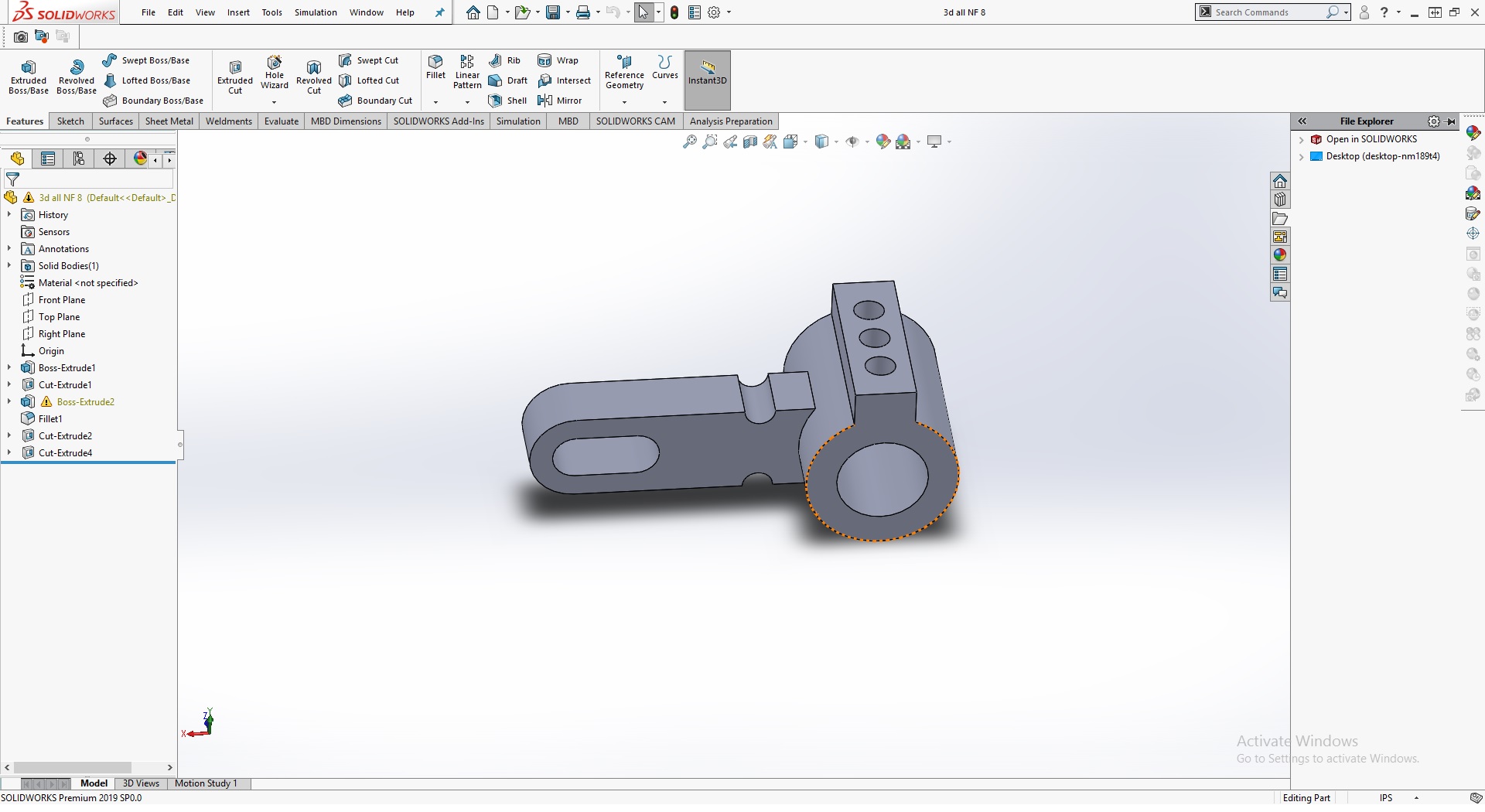The image size is (1485, 812).
Task: Click the Zoom to Fit icon
Action: (x=689, y=142)
